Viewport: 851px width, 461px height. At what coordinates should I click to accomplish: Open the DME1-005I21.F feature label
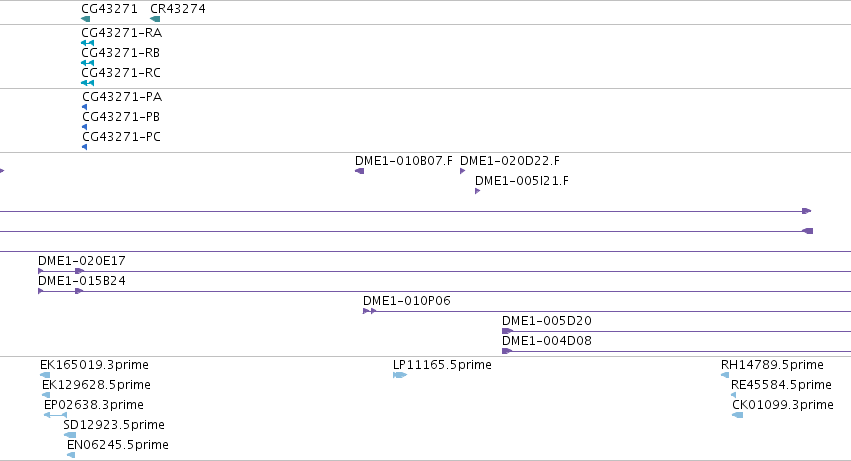click(x=522, y=181)
